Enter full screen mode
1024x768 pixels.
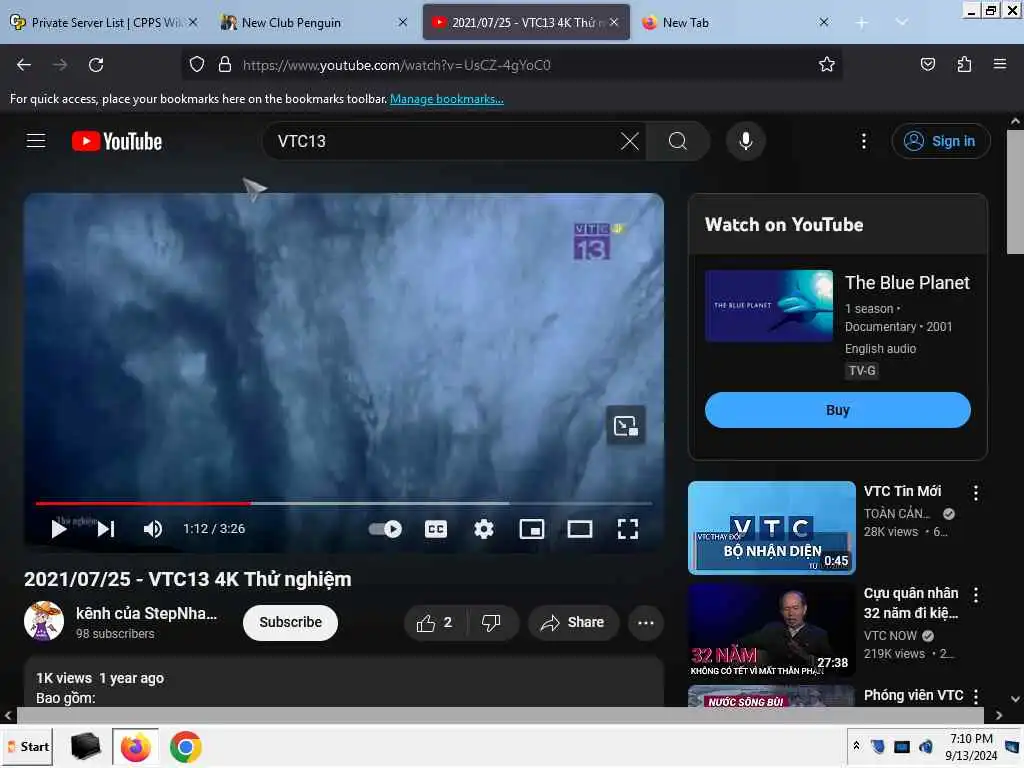tap(628, 529)
